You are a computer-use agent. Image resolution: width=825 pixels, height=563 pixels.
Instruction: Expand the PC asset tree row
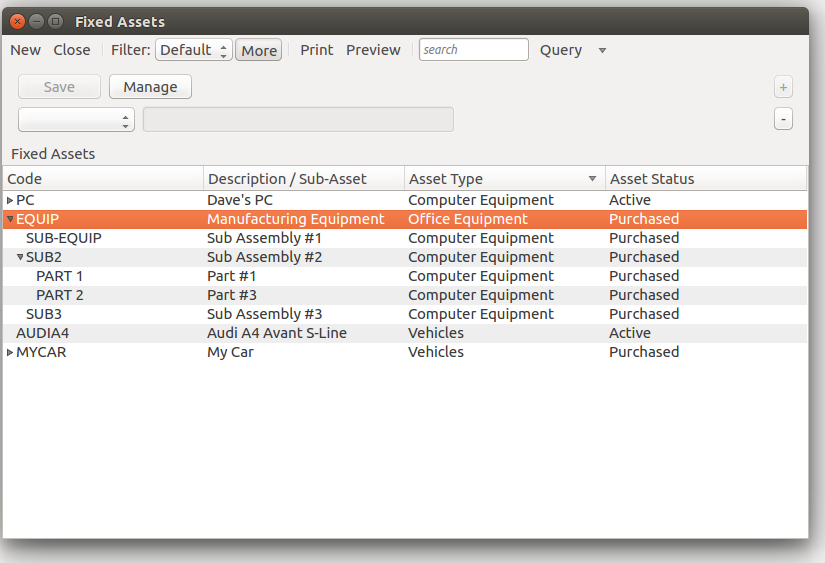click(10, 200)
